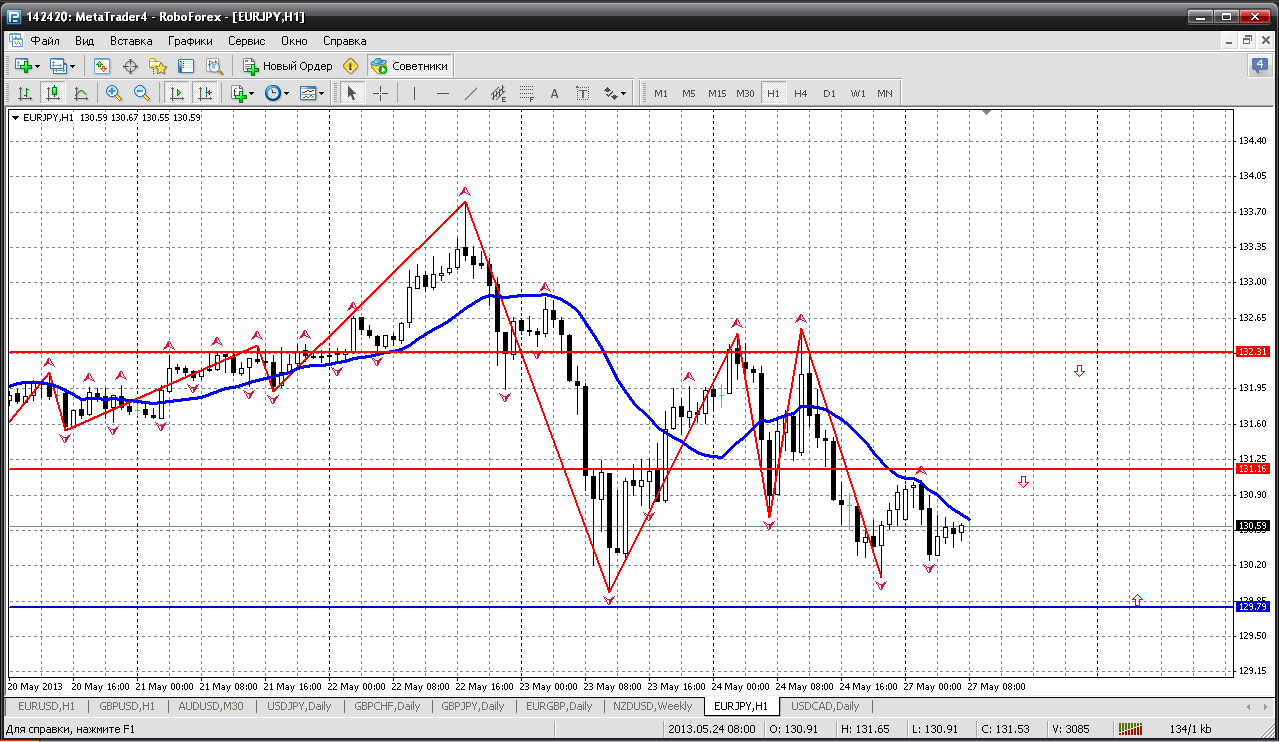Zoom out on the chart

click(142, 93)
